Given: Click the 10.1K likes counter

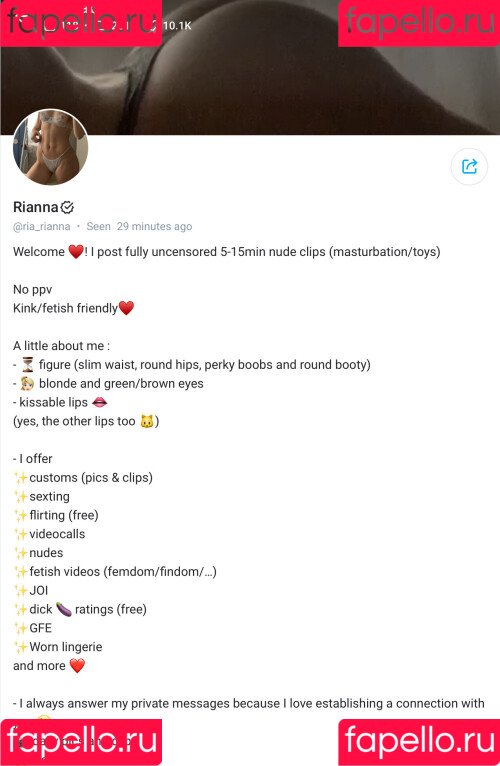Looking at the screenshot, I should (x=176, y=25).
